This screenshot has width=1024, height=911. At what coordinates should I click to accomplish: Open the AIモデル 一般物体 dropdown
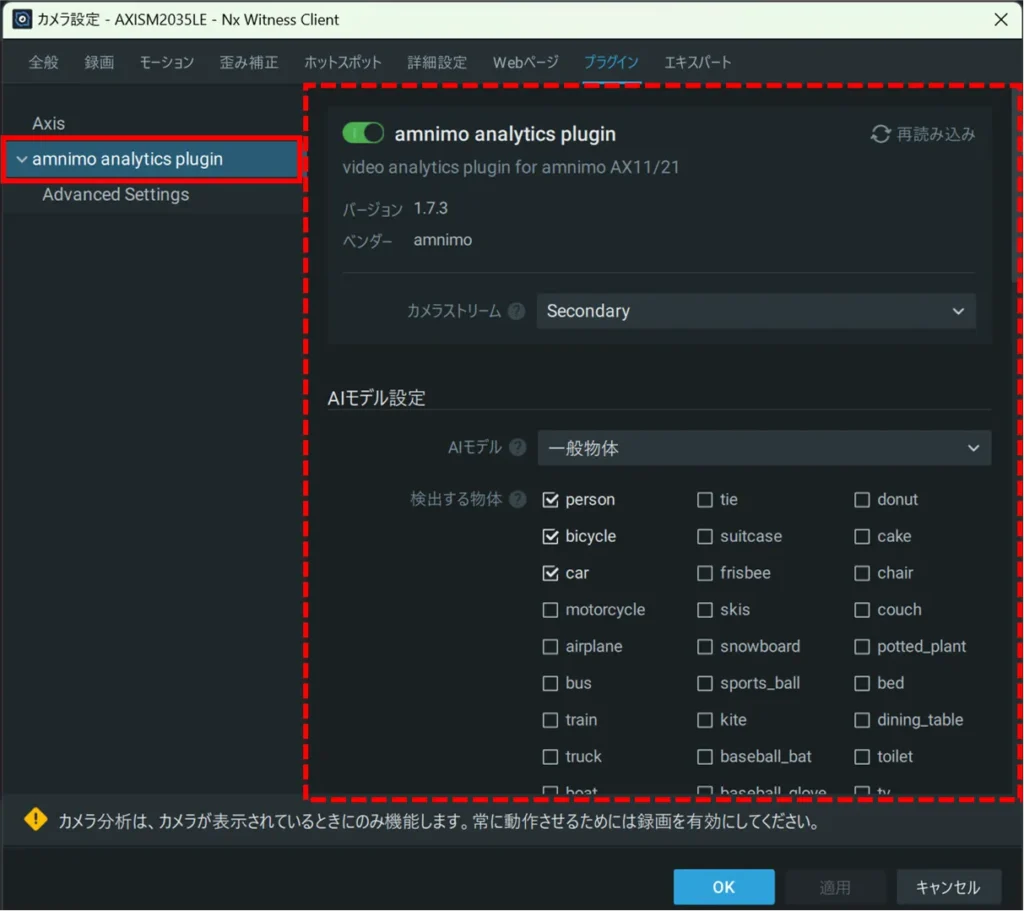point(764,448)
